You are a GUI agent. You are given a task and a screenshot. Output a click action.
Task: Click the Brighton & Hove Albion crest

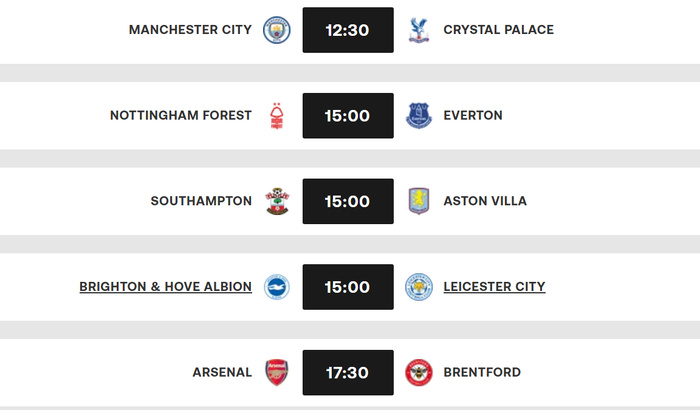276,287
